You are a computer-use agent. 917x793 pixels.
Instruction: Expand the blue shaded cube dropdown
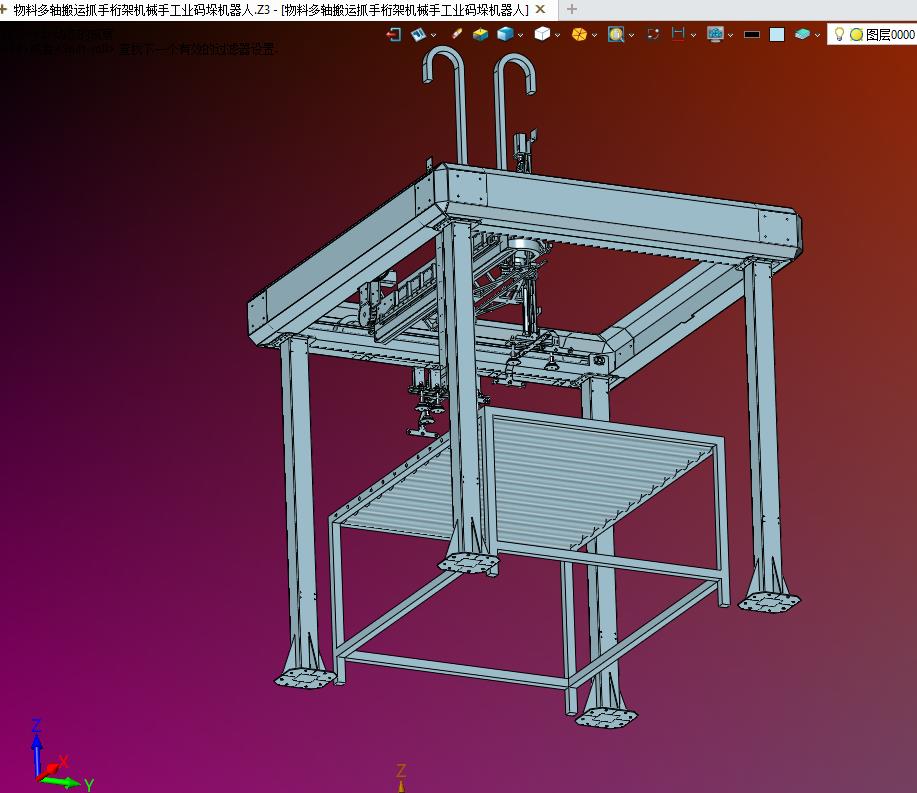(x=520, y=35)
